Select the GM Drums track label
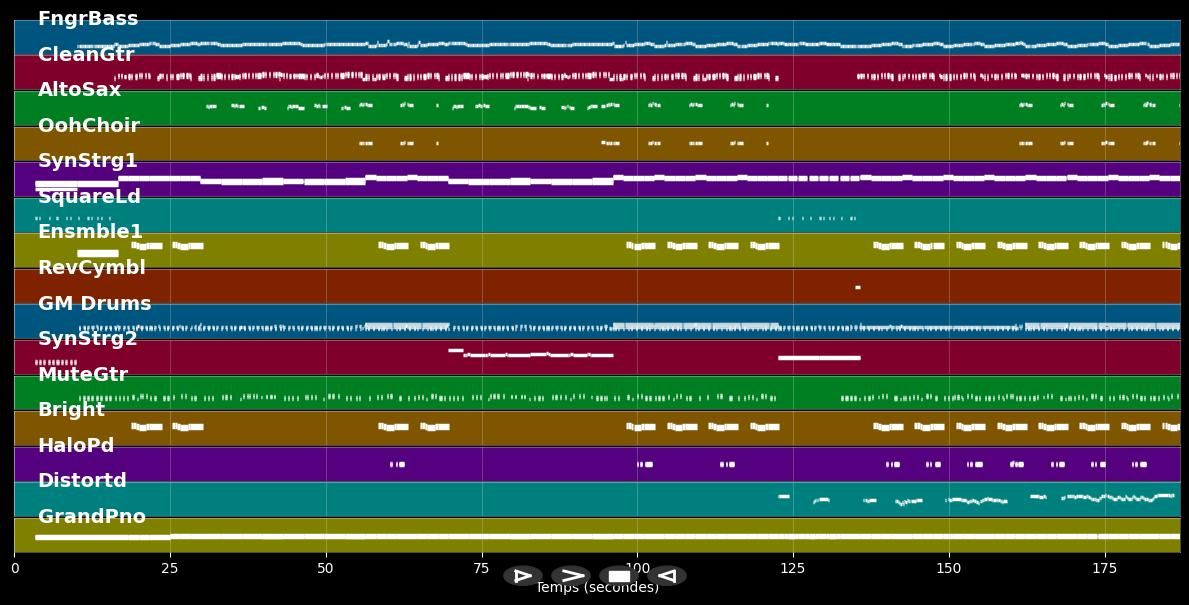 click(x=94, y=304)
